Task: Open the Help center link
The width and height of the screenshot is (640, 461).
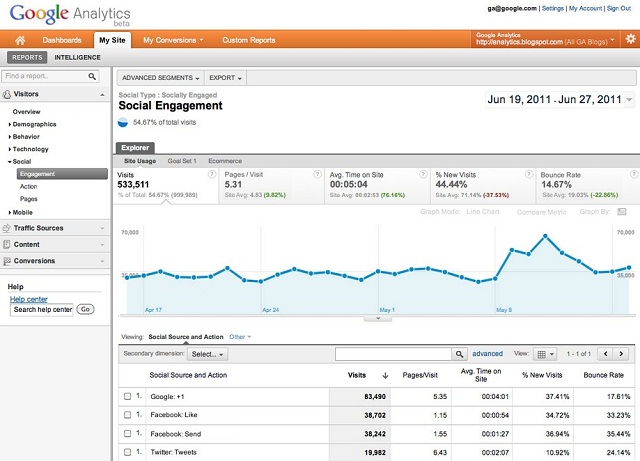Action: tap(29, 299)
